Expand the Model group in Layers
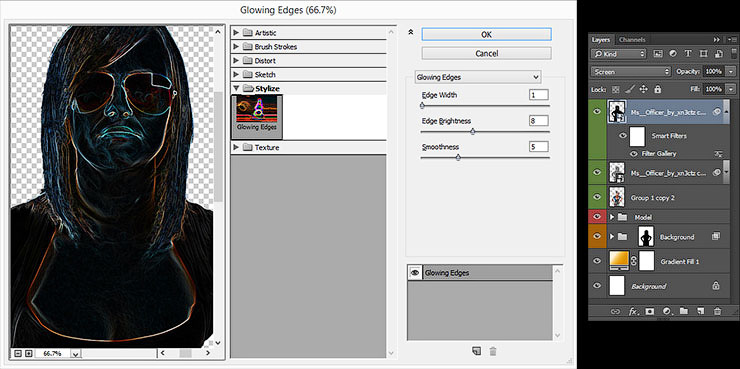 613,217
